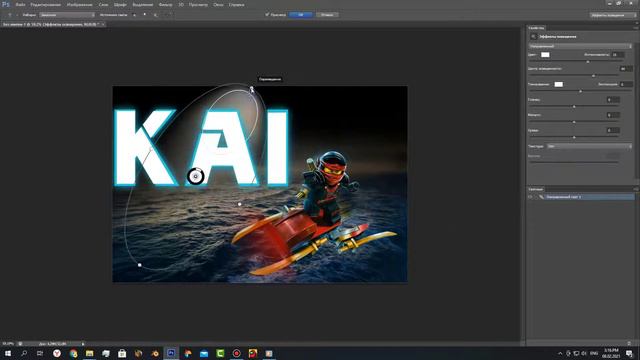Open the Фильтр menu

[x=165, y=5]
